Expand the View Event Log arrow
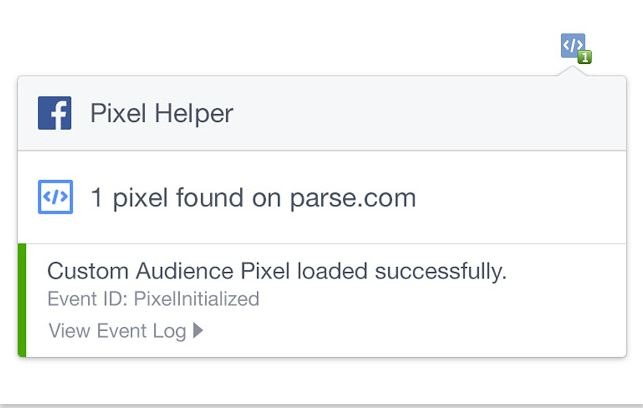643x408 pixels. tap(198, 331)
